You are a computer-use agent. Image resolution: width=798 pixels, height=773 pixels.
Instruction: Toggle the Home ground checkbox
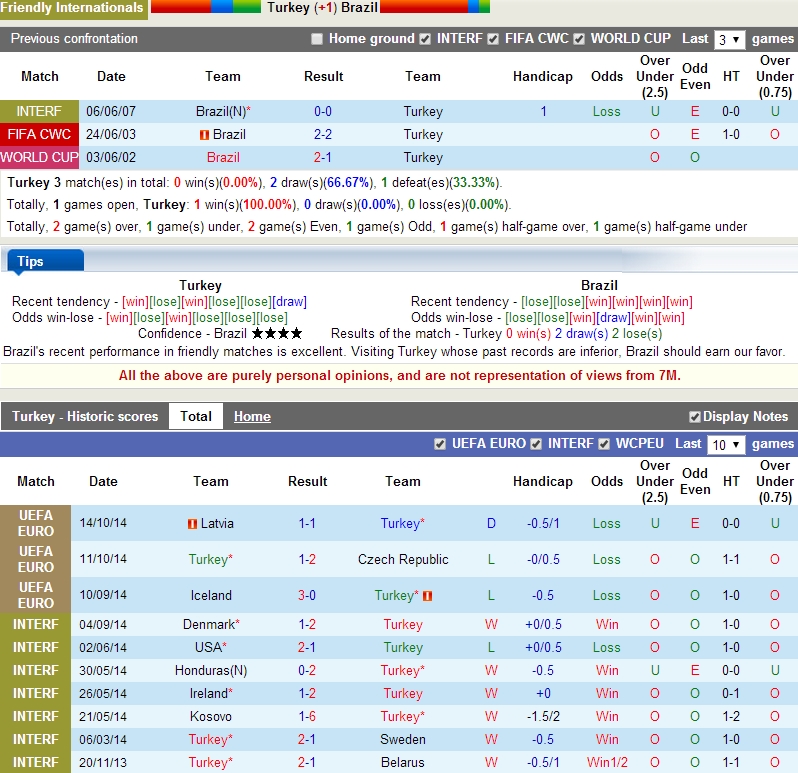(317, 39)
